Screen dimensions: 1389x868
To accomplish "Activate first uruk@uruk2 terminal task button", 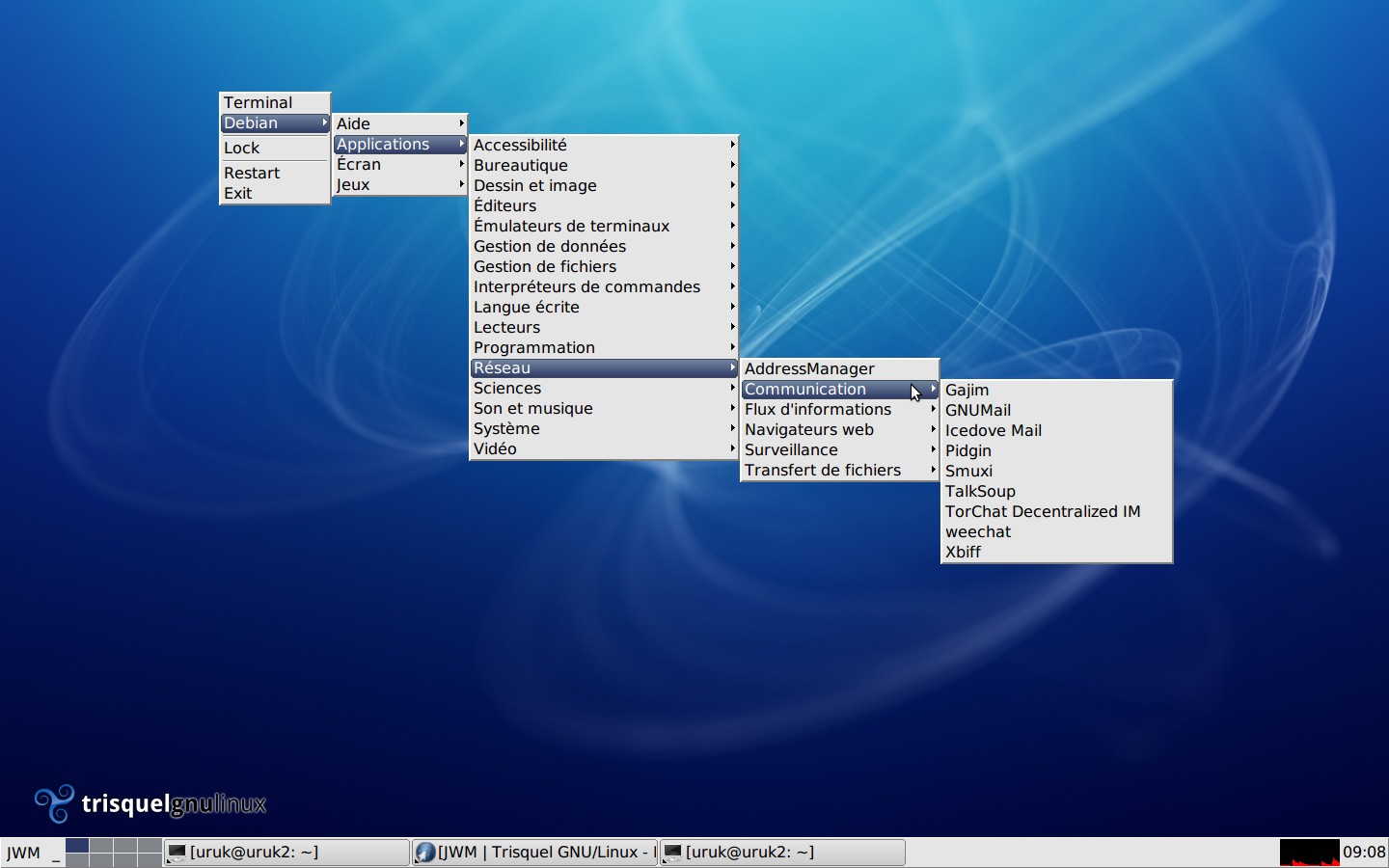I will tap(286, 853).
